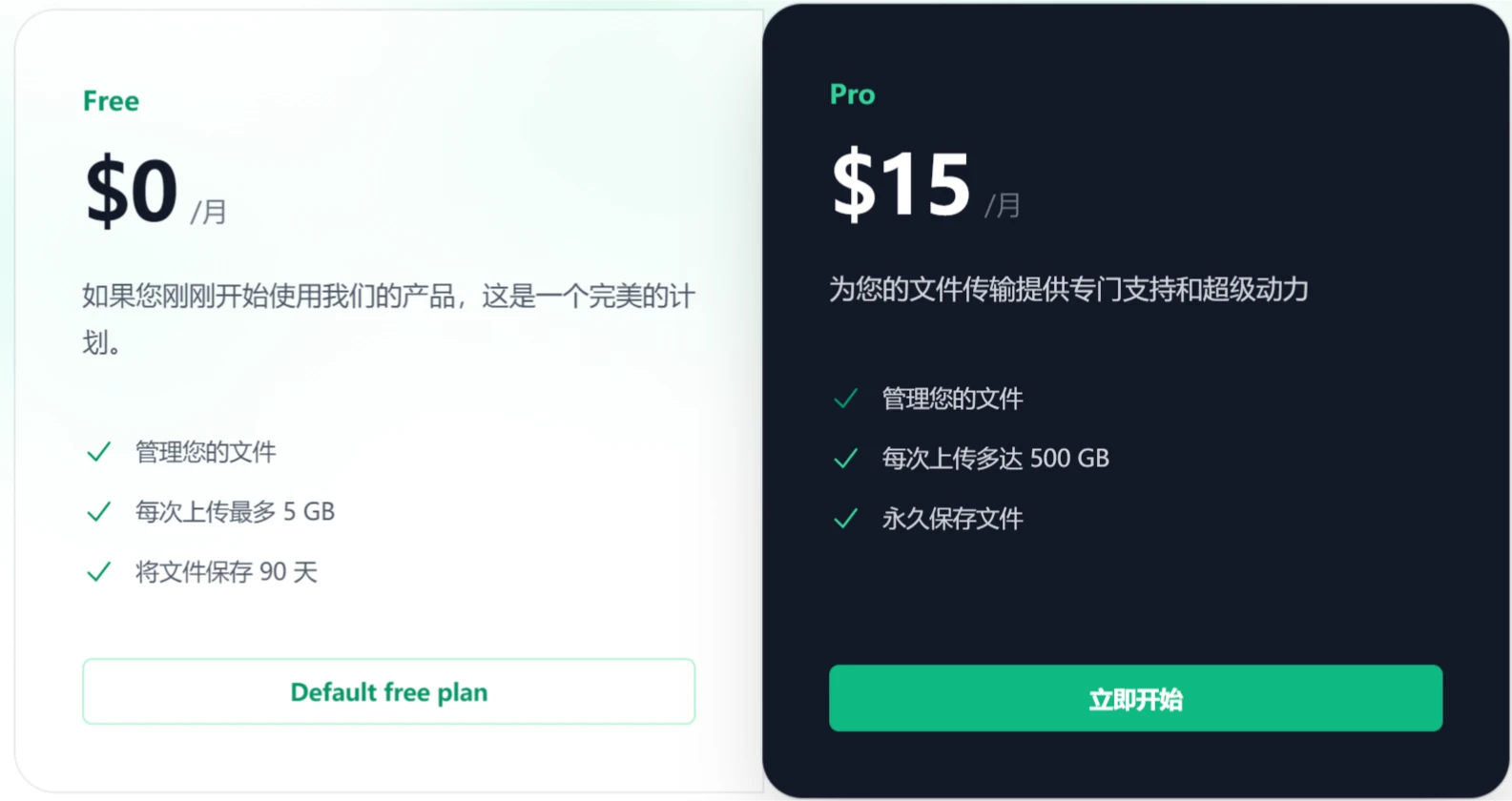Screen dimensions: 1512x801
Task: Select the feature 将文件保存 90 天
Action: point(226,572)
